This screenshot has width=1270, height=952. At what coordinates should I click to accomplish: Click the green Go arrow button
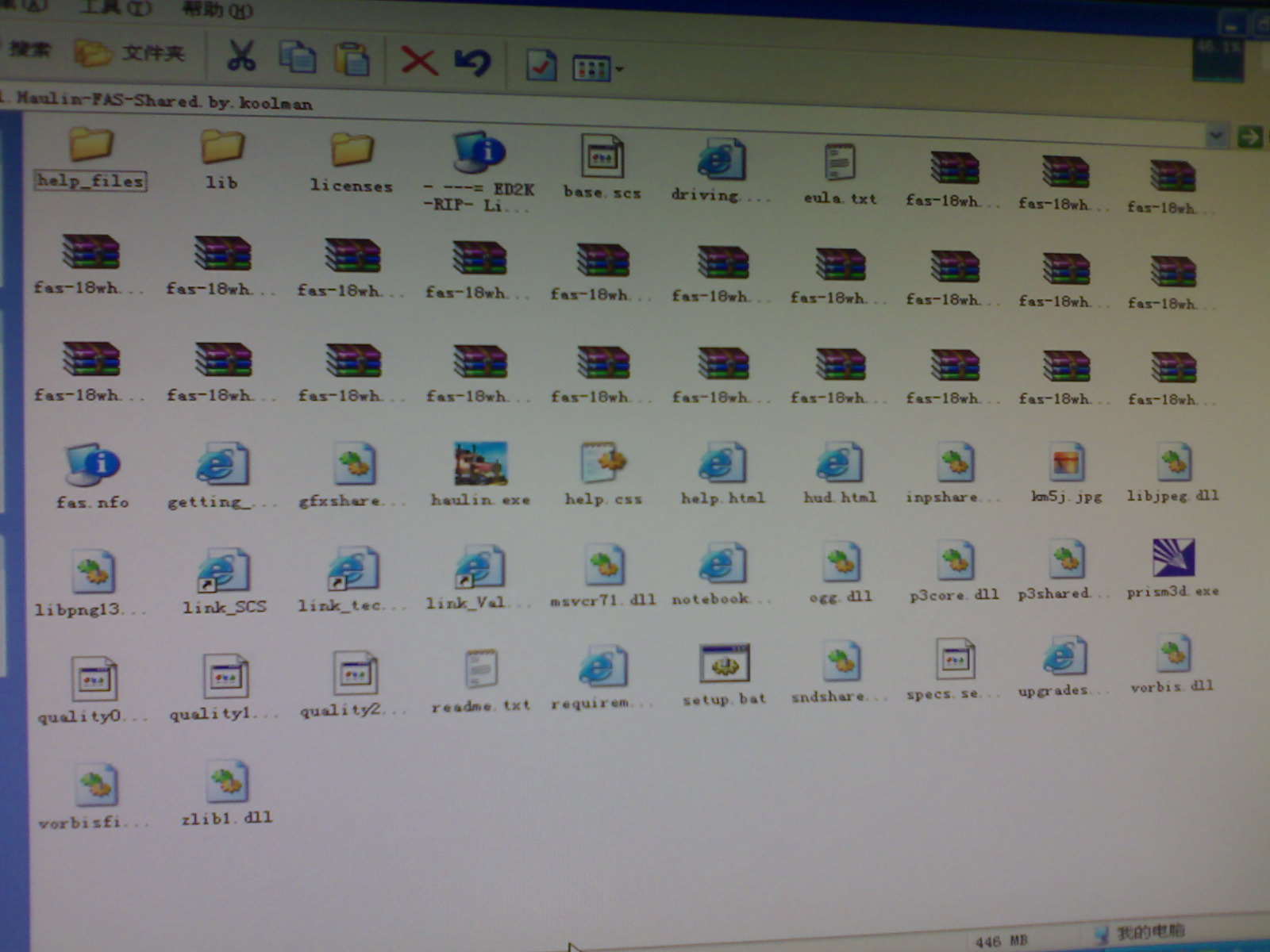(x=1249, y=137)
